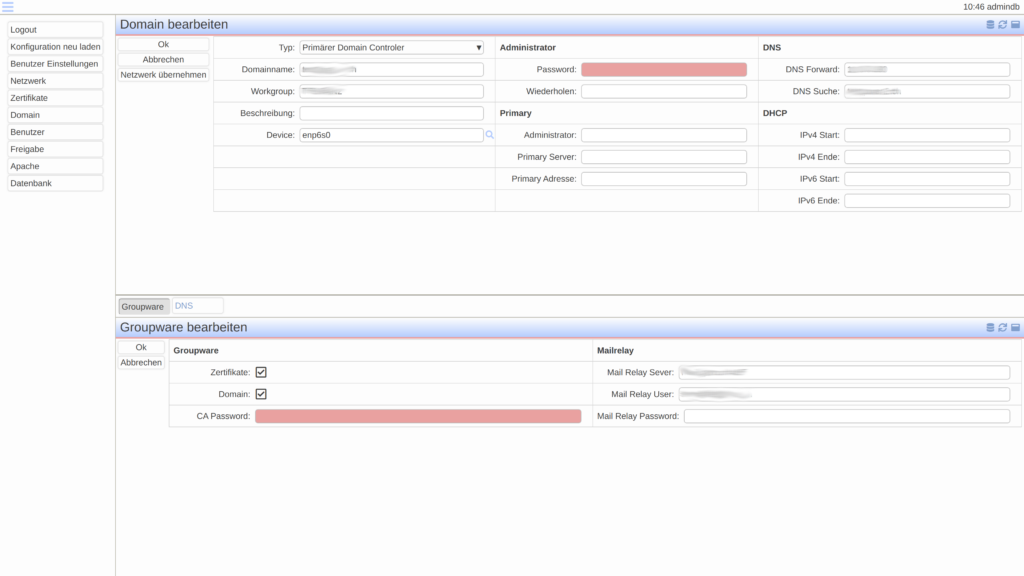Screen dimensions: 1024x576
Task: Uncheck the Zertifikate checkbox
Action: pos(261,372)
